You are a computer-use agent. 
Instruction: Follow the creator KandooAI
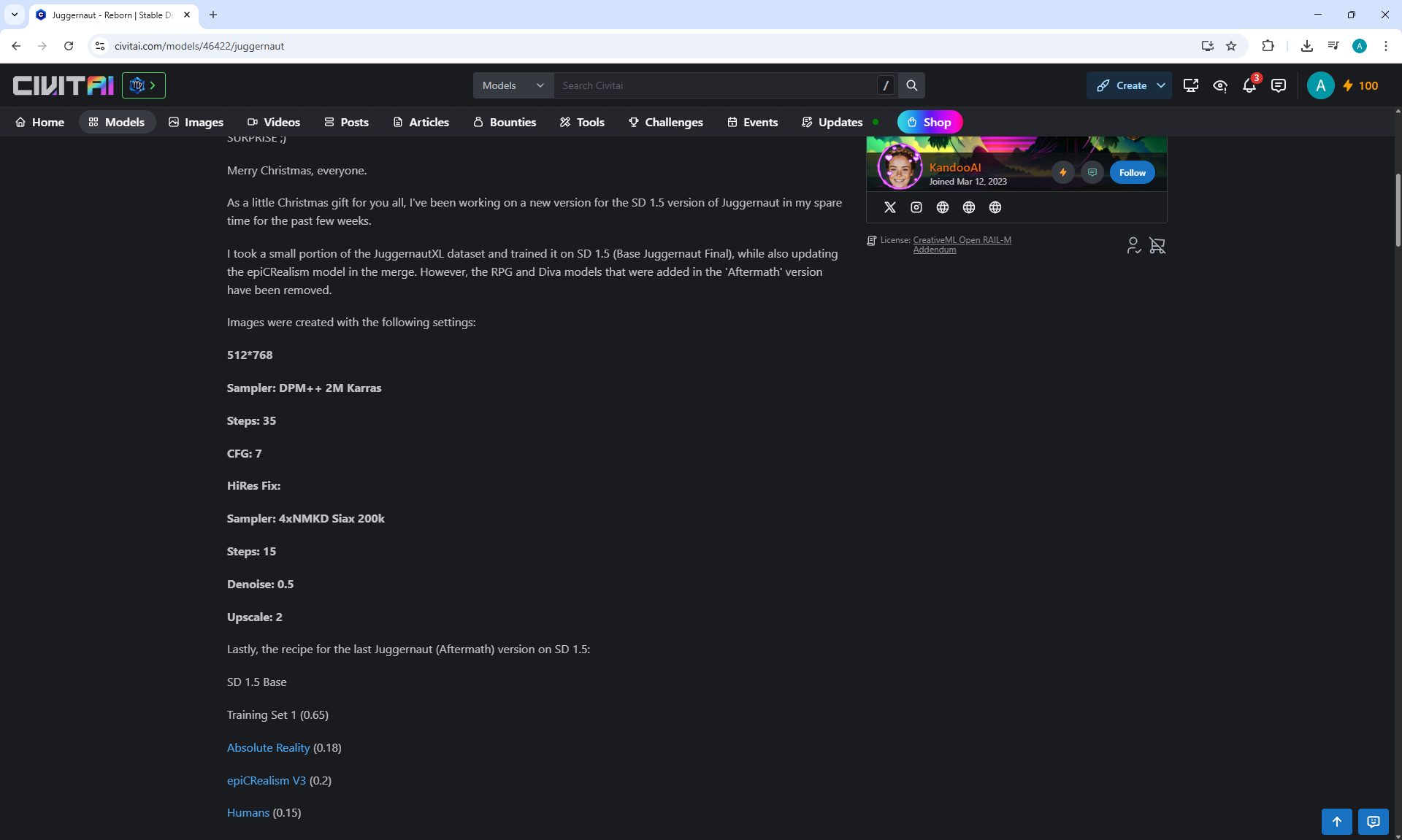point(1132,173)
